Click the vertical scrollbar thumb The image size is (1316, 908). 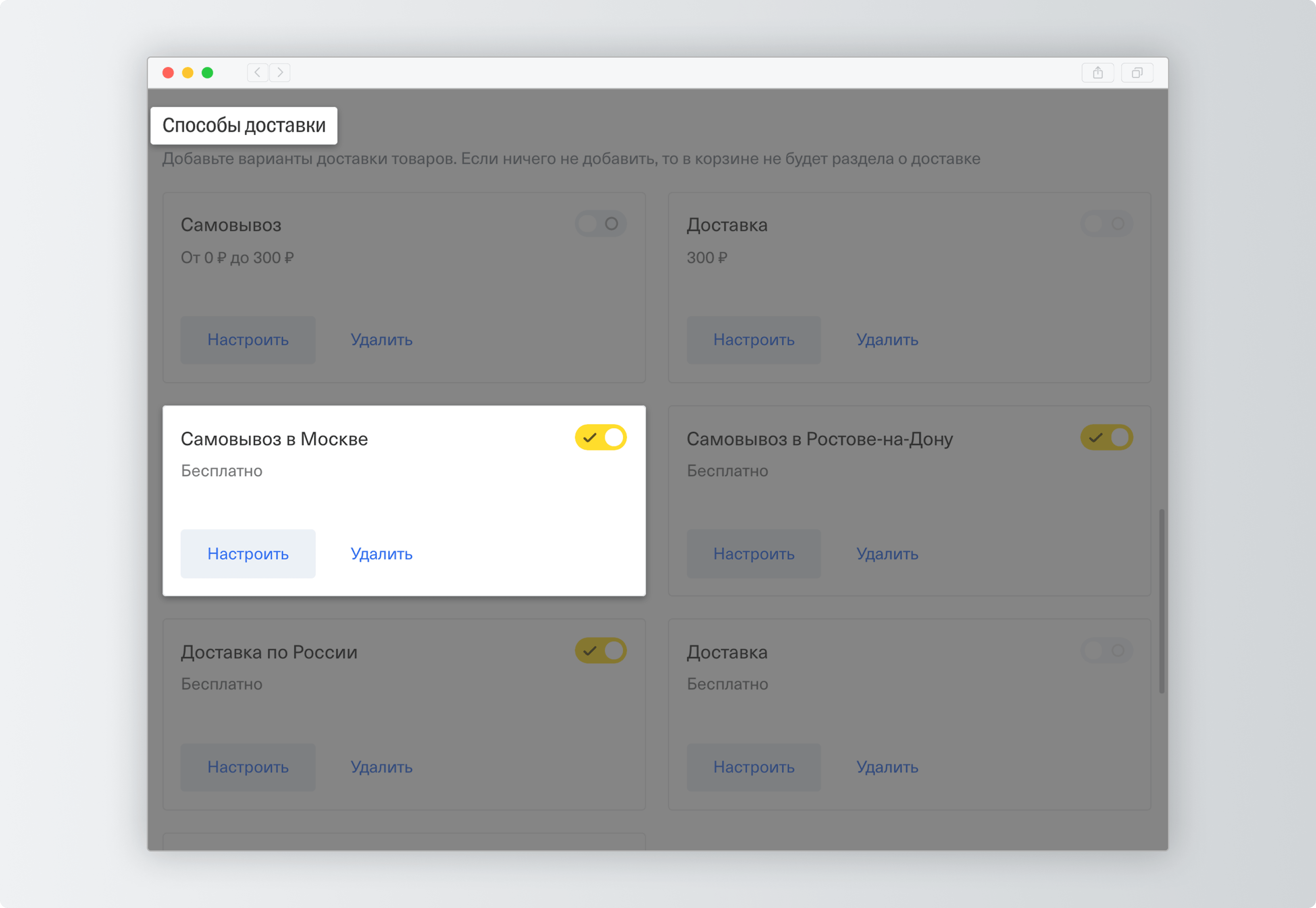click(1161, 601)
